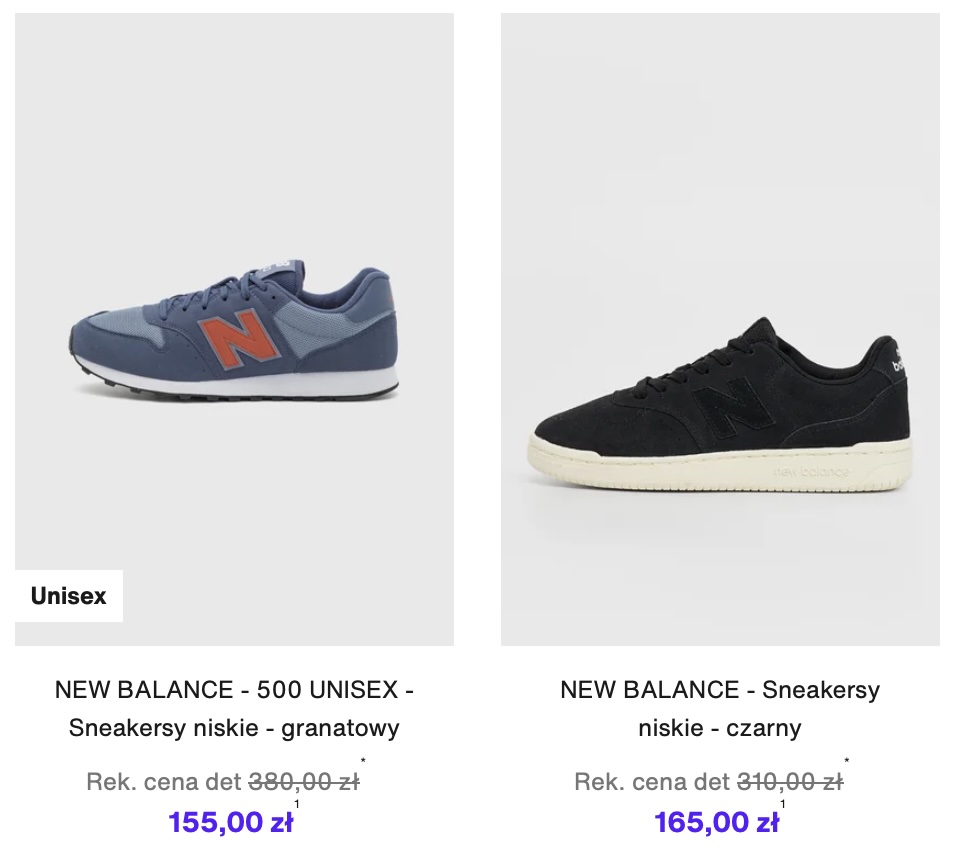
Task: Click the 155,00 zł sale price
Action: 231,822
